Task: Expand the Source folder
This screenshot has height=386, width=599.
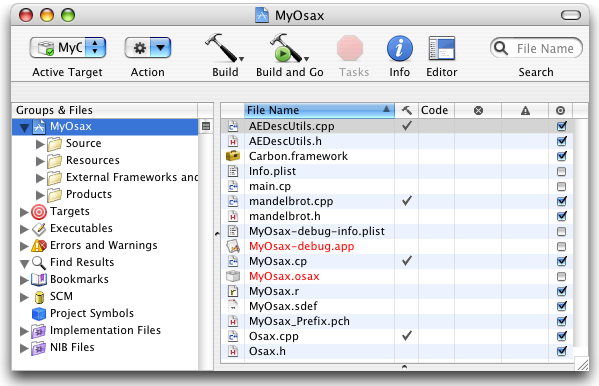Action: coord(40,144)
